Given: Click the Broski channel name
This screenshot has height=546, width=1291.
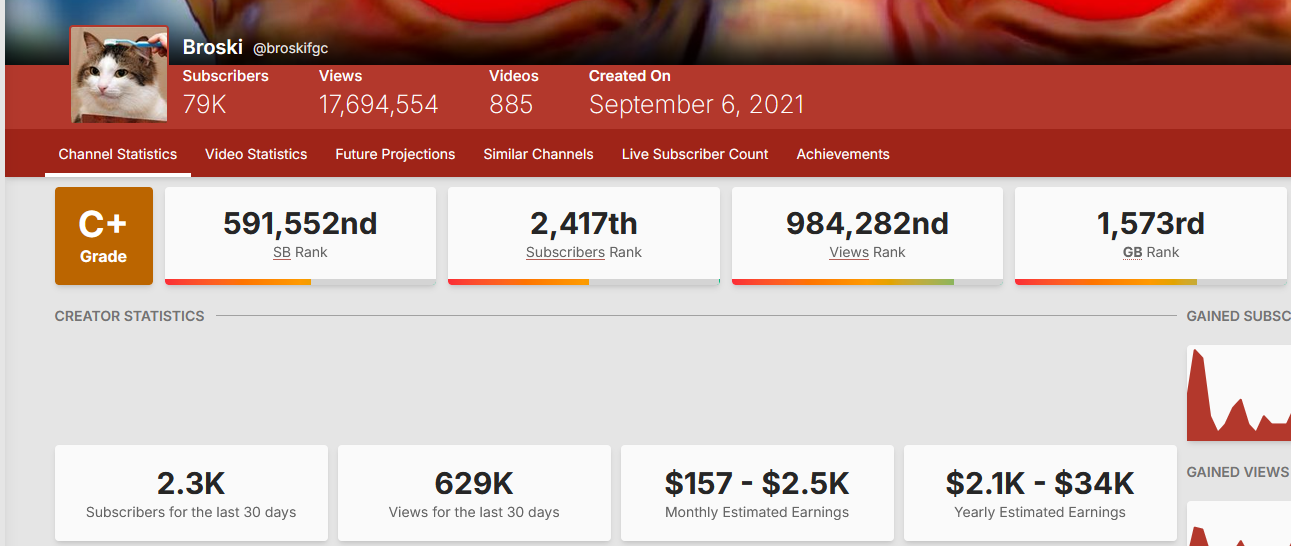Looking at the screenshot, I should point(211,47).
